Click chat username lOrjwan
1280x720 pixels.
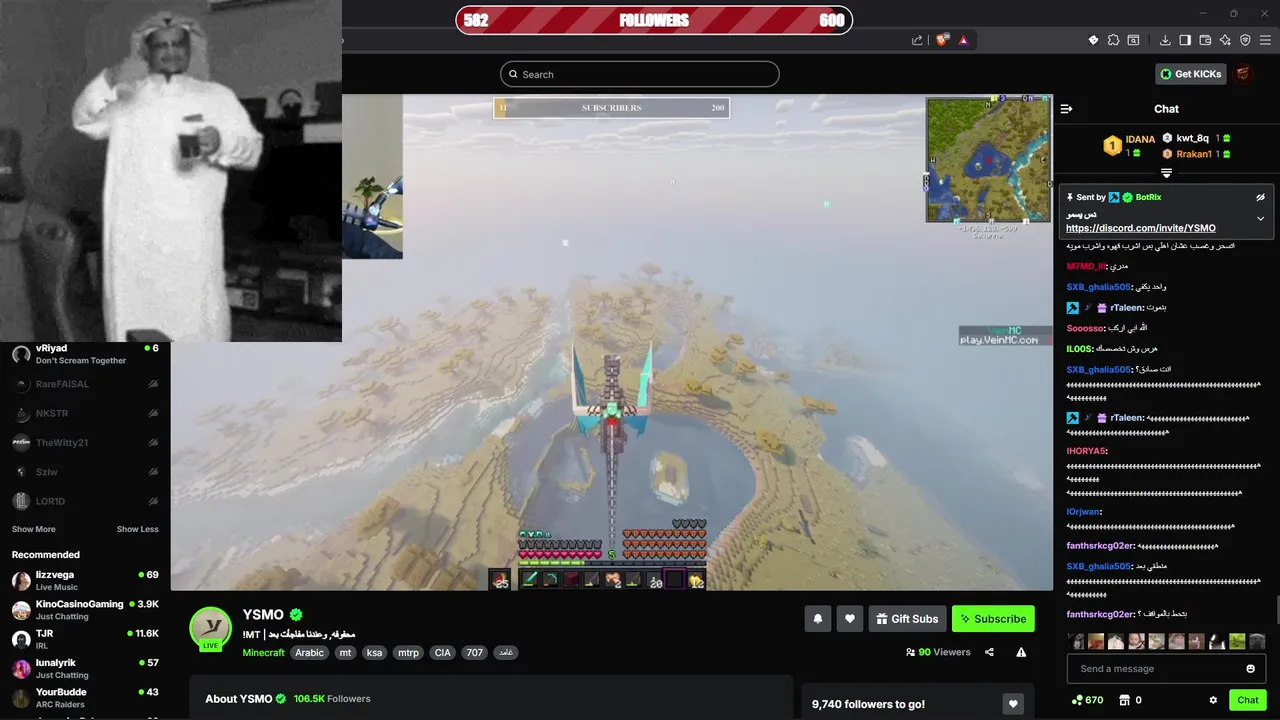click(1083, 512)
